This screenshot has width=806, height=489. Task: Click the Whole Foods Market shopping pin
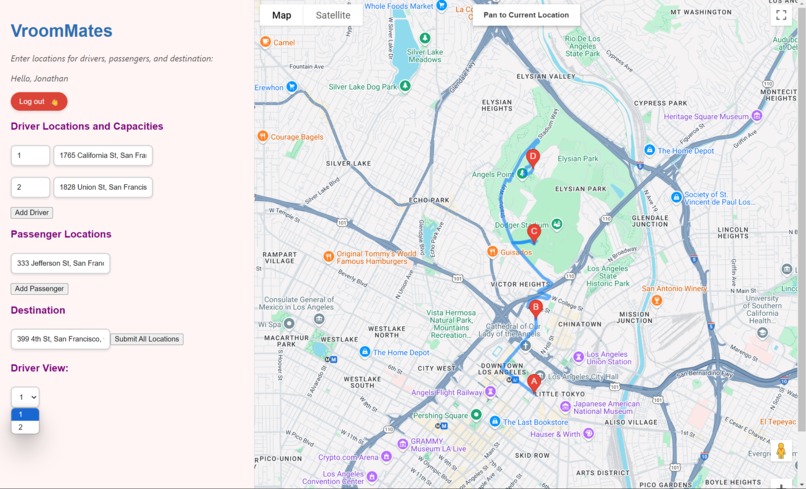click(x=441, y=6)
